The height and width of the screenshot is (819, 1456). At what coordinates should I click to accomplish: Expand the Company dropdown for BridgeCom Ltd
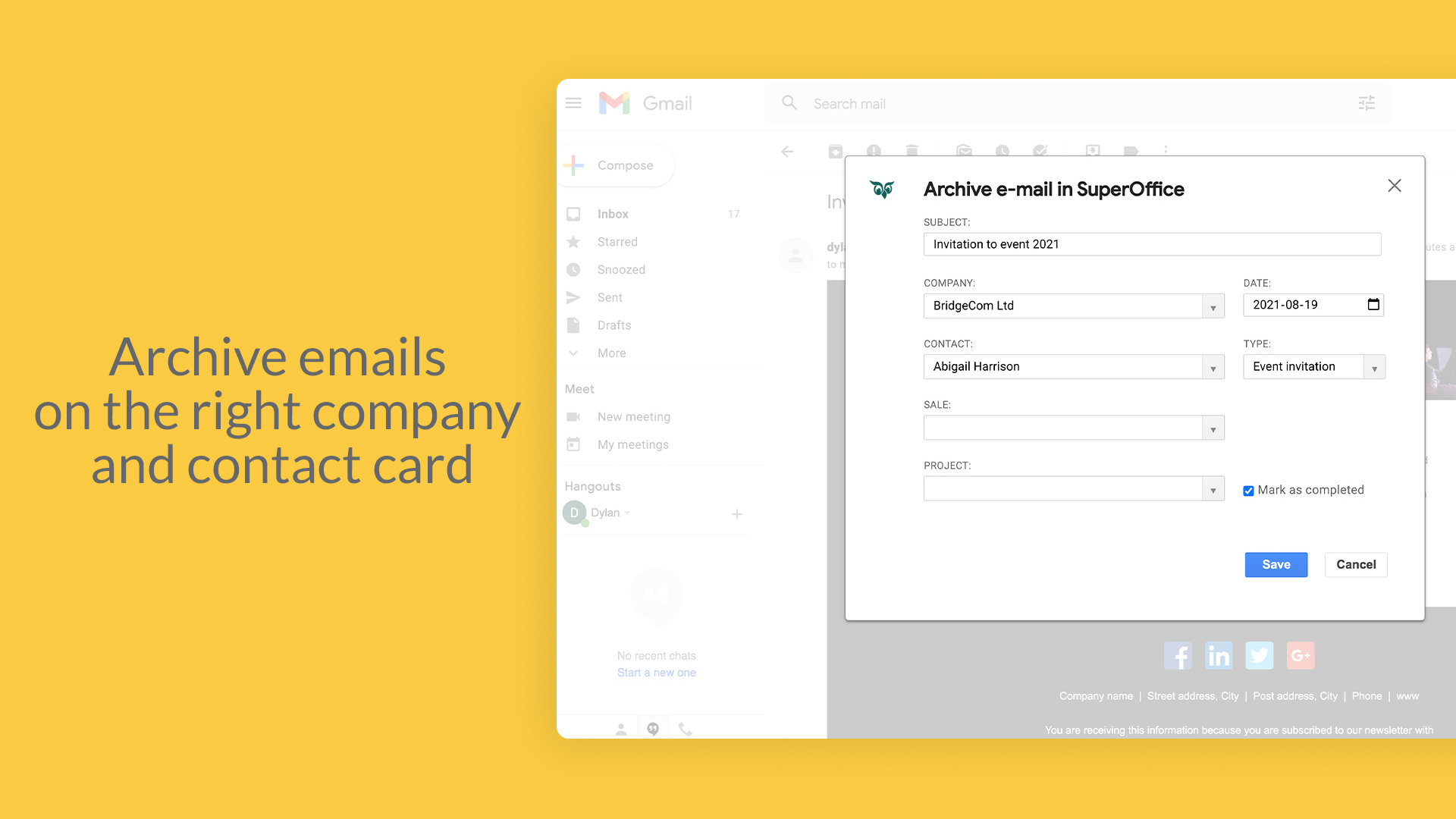pos(1213,306)
